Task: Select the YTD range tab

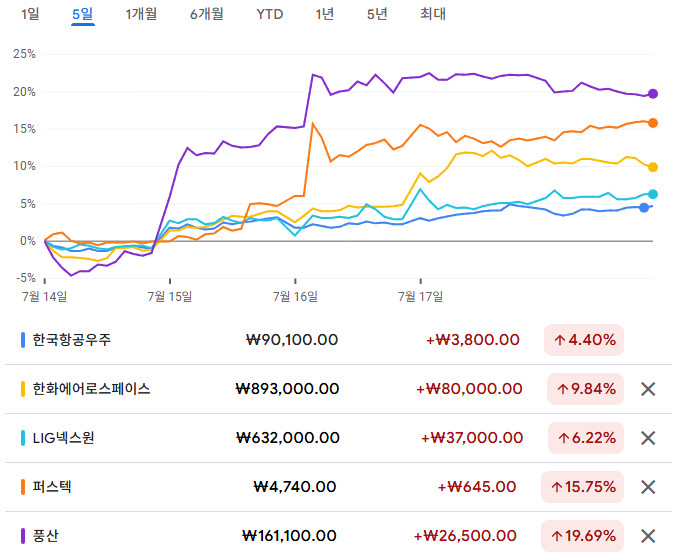Action: pos(269,14)
